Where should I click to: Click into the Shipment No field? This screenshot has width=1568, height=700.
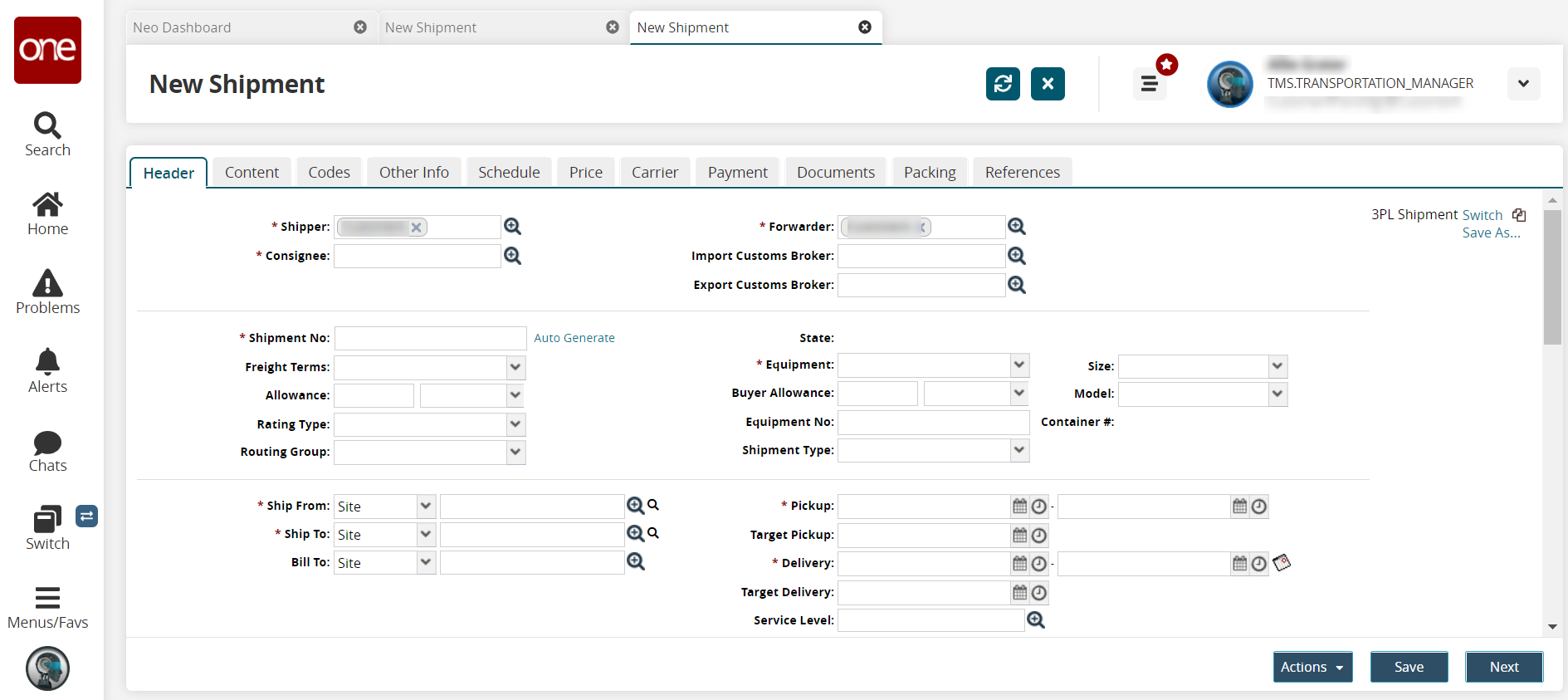click(430, 338)
